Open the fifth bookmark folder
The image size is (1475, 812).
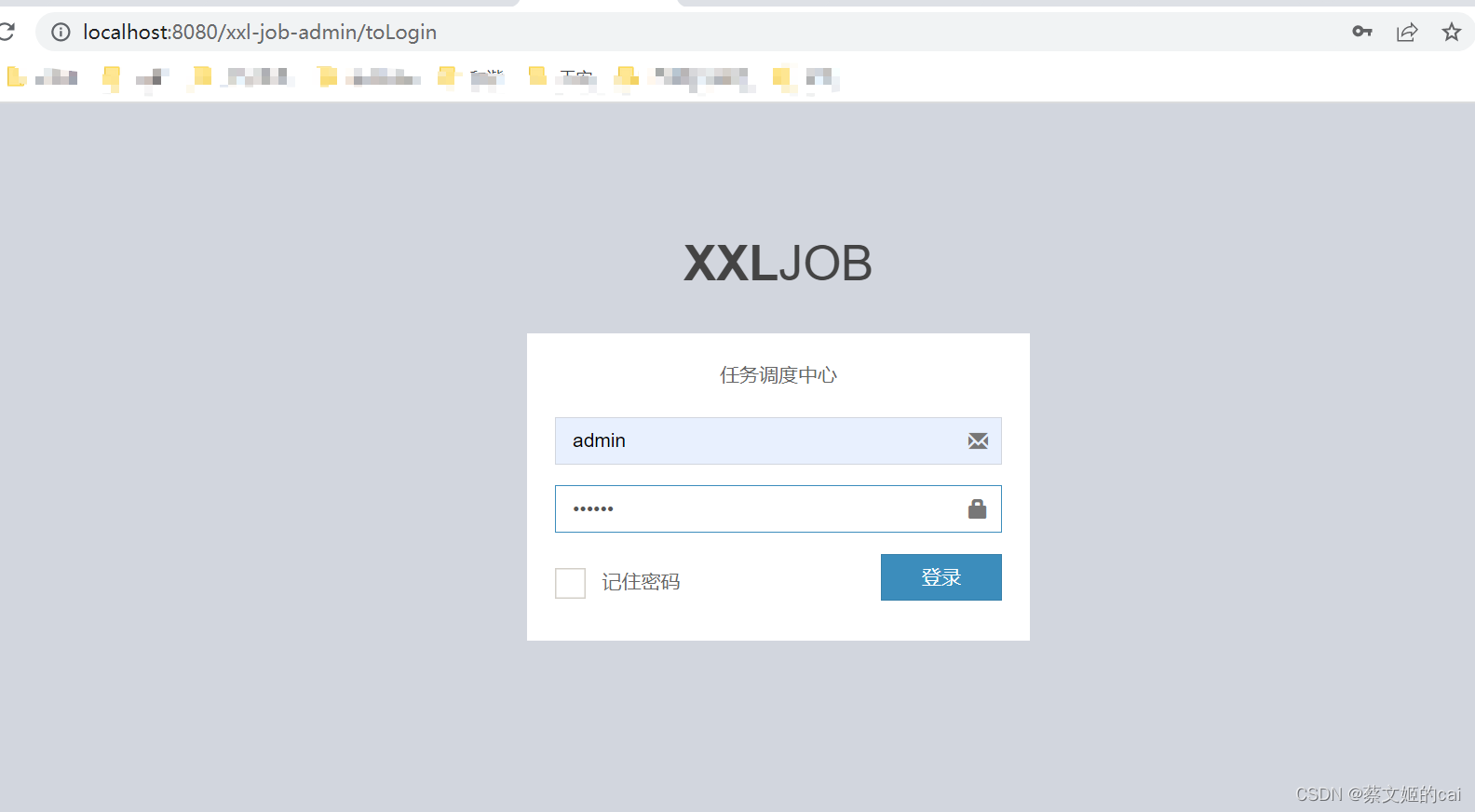470,77
